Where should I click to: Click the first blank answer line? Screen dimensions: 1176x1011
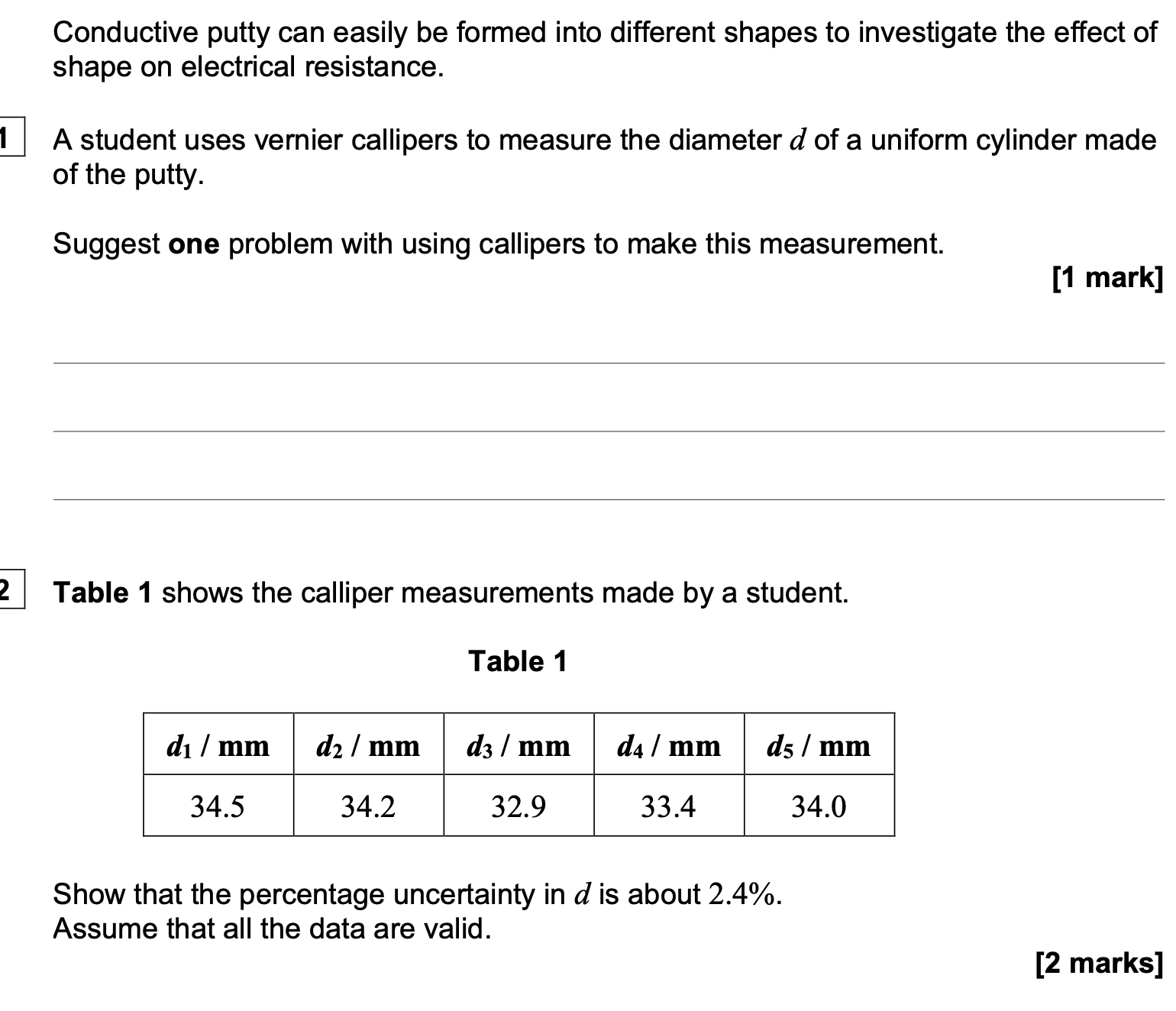(x=608, y=363)
